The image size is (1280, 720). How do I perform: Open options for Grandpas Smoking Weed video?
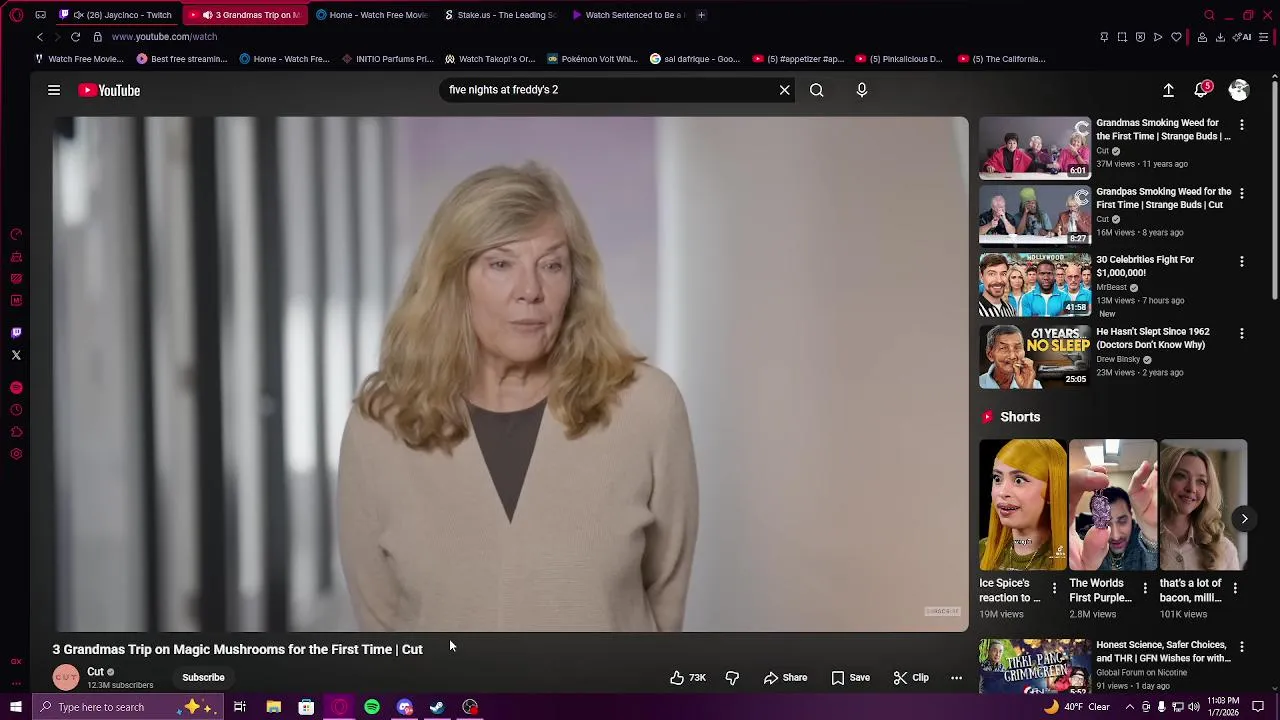1242,193
